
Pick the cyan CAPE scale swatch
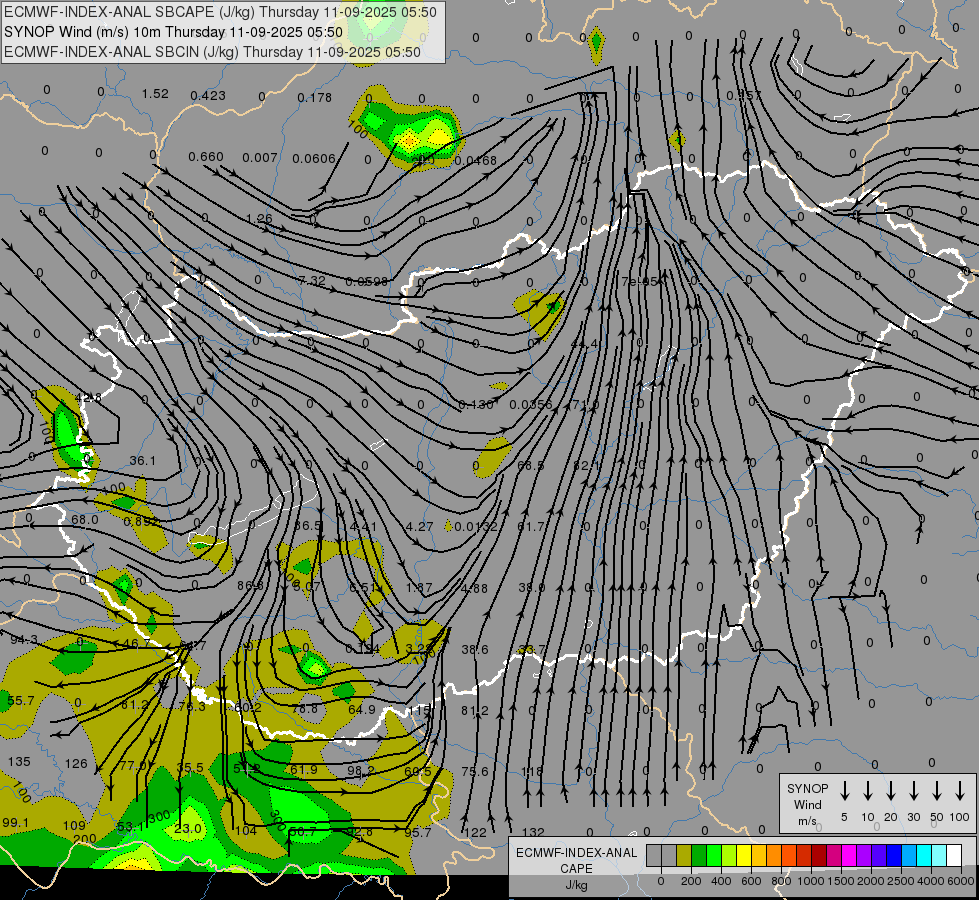pos(923,855)
